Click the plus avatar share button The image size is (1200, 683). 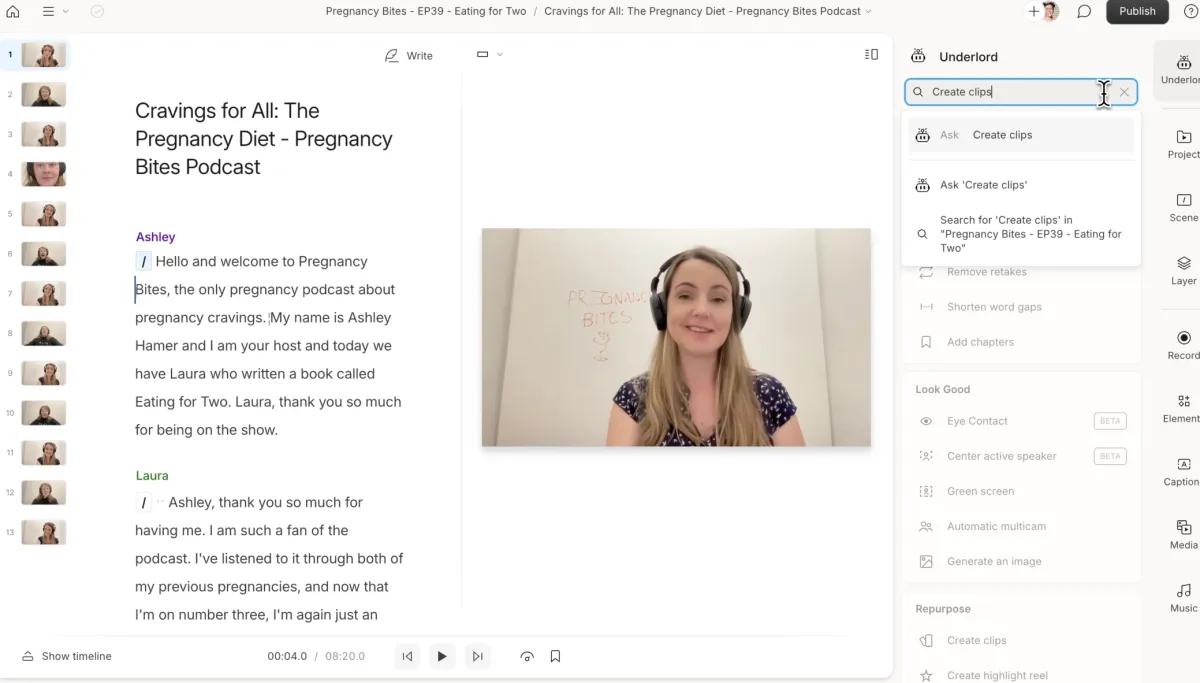click(x=1044, y=11)
